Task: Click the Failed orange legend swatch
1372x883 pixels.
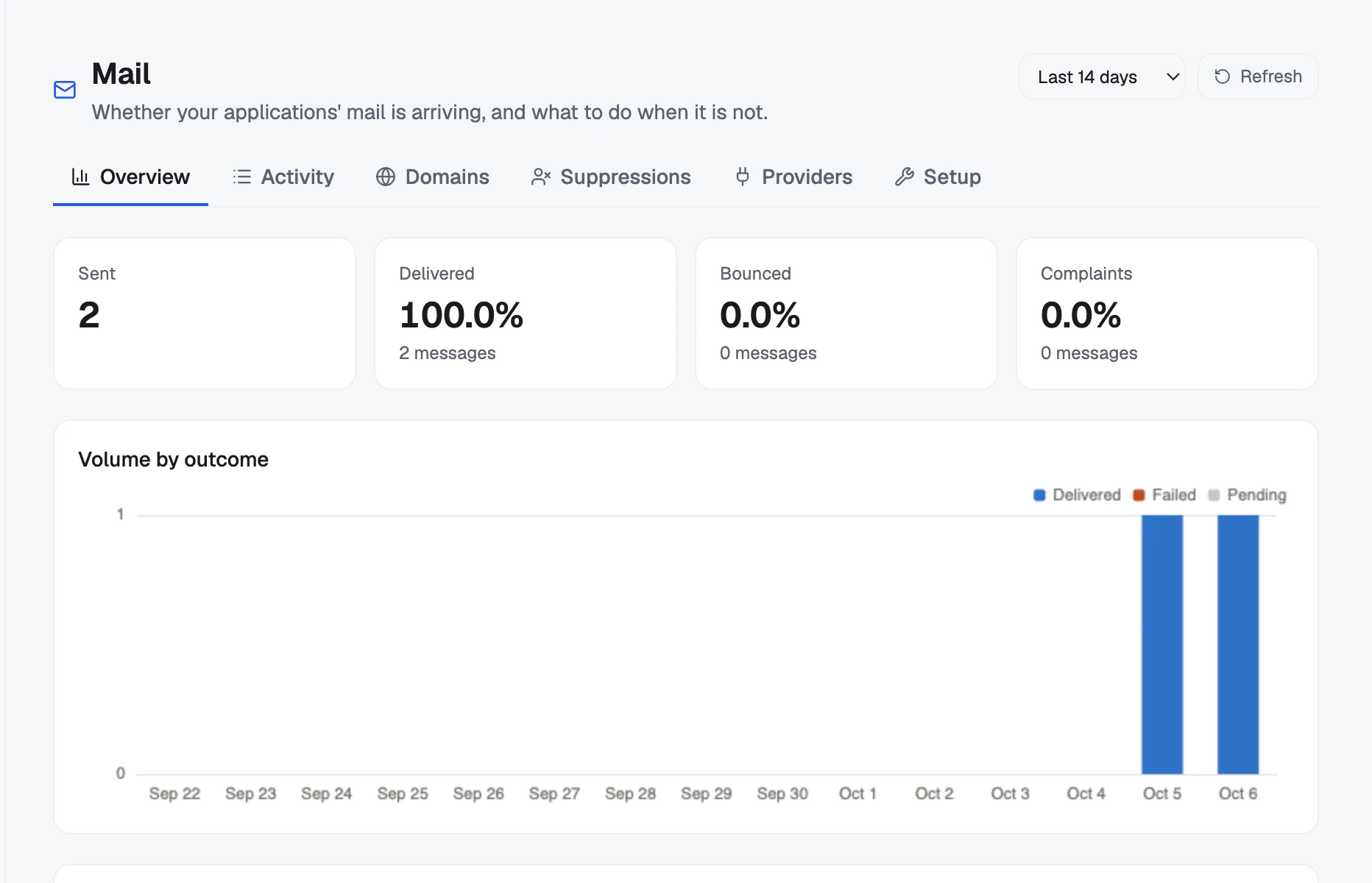Action: pos(1139,495)
